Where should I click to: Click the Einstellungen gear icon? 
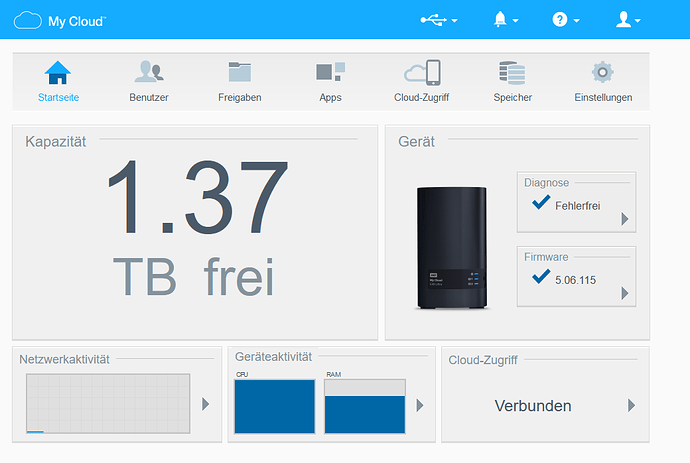[x=602, y=72]
